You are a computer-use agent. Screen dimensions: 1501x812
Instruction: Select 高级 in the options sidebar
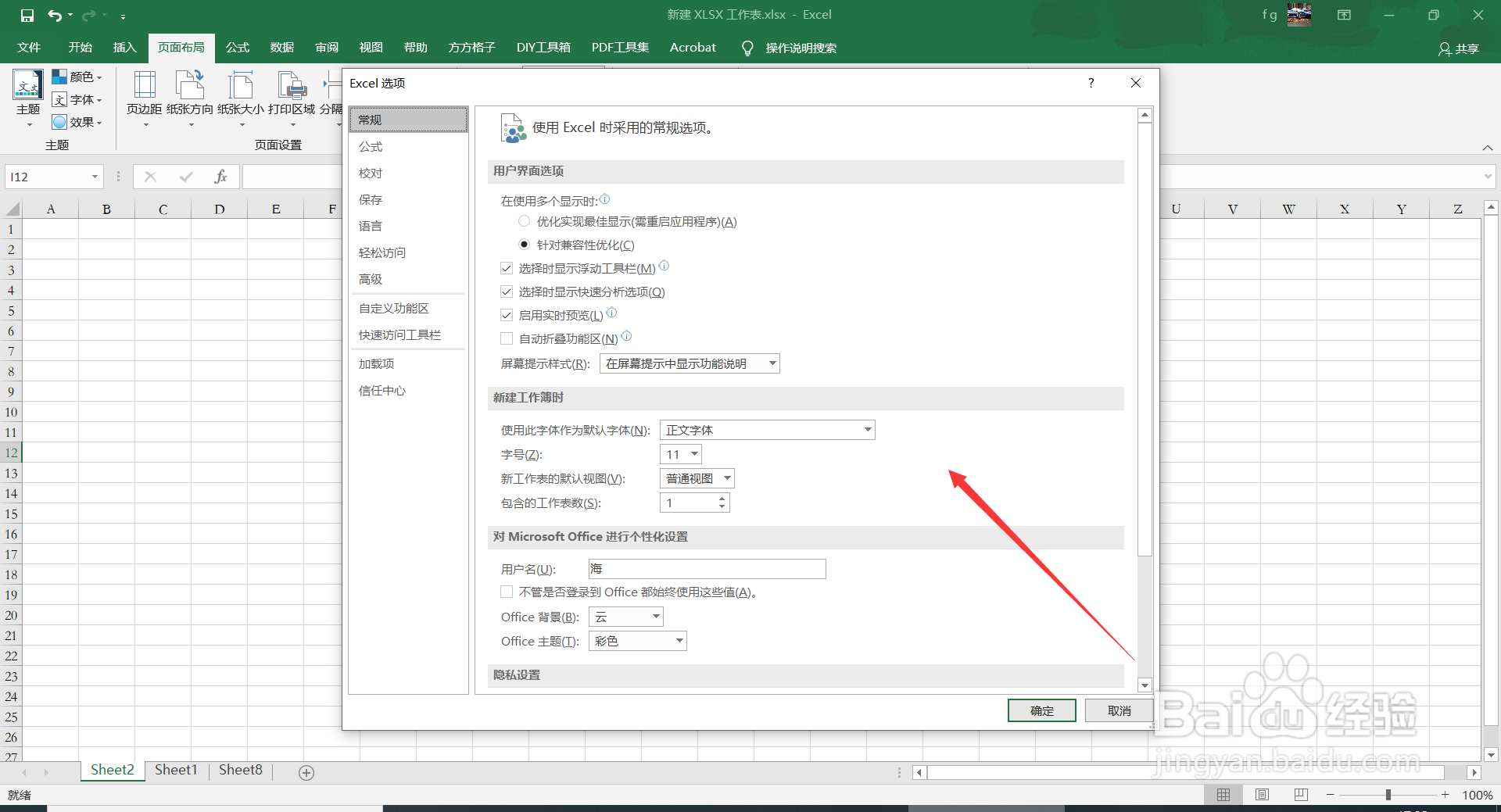click(x=408, y=279)
